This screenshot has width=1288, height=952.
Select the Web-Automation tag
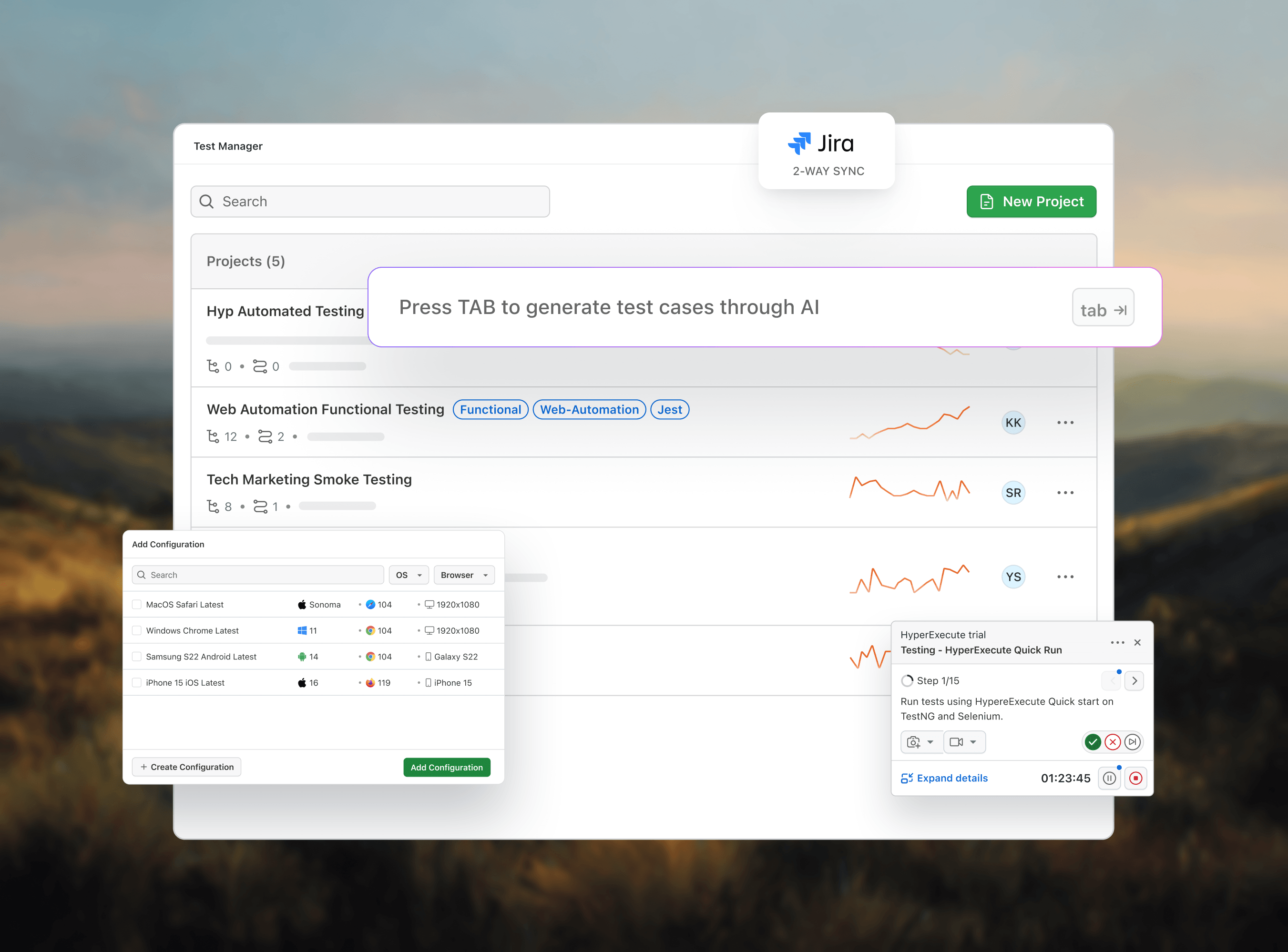[589, 410]
